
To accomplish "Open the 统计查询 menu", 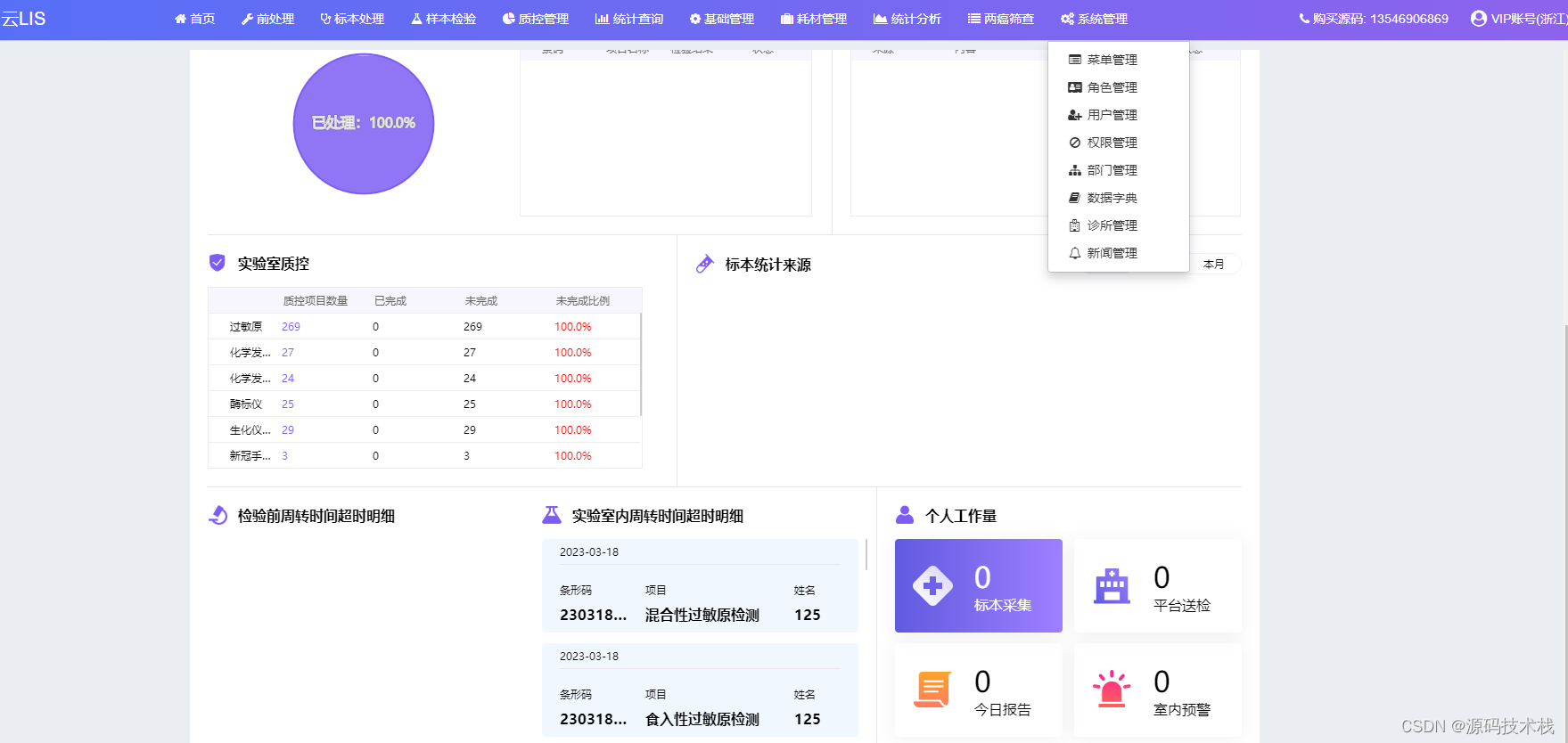I will click(629, 19).
